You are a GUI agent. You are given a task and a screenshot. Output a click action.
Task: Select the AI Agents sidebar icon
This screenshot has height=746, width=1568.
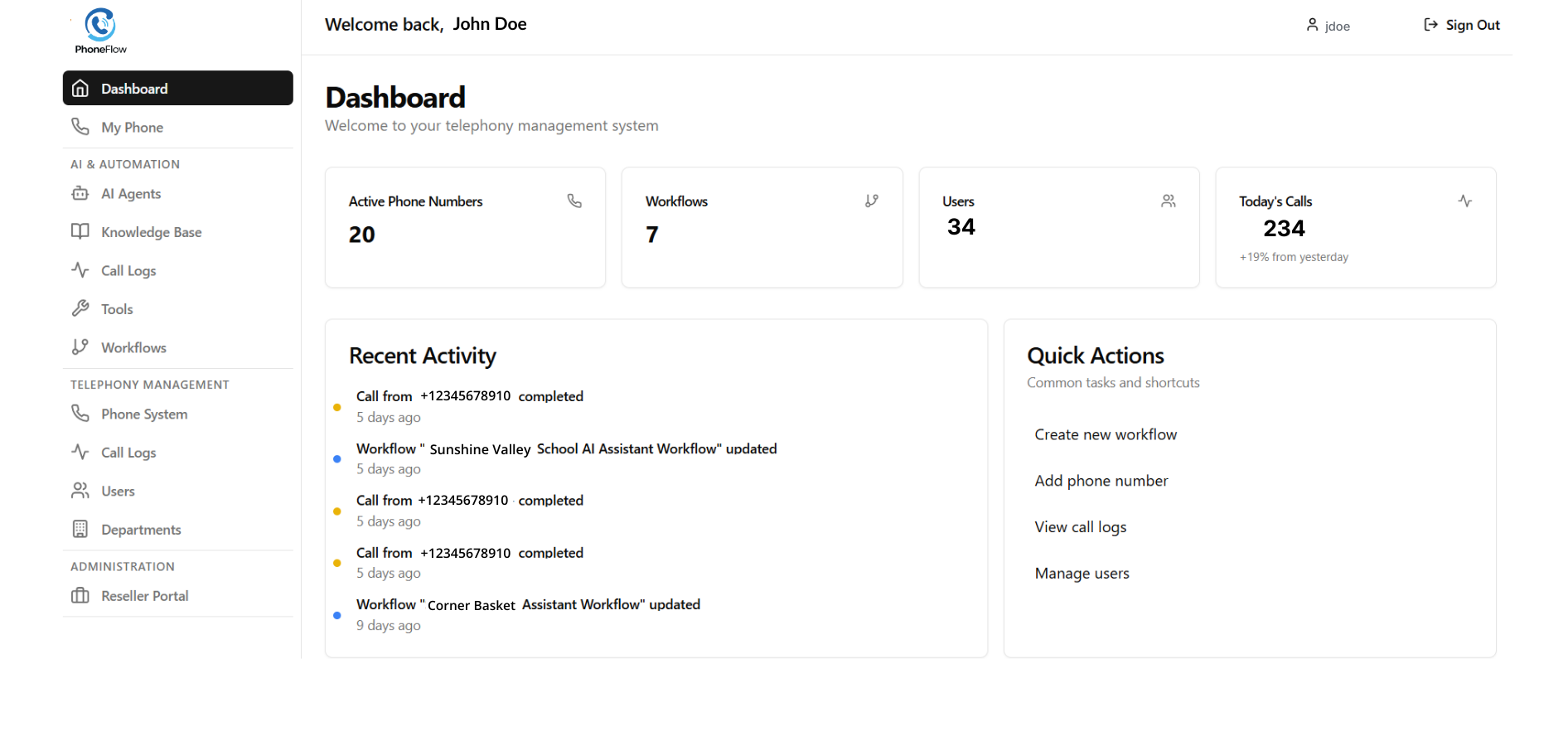point(80,193)
